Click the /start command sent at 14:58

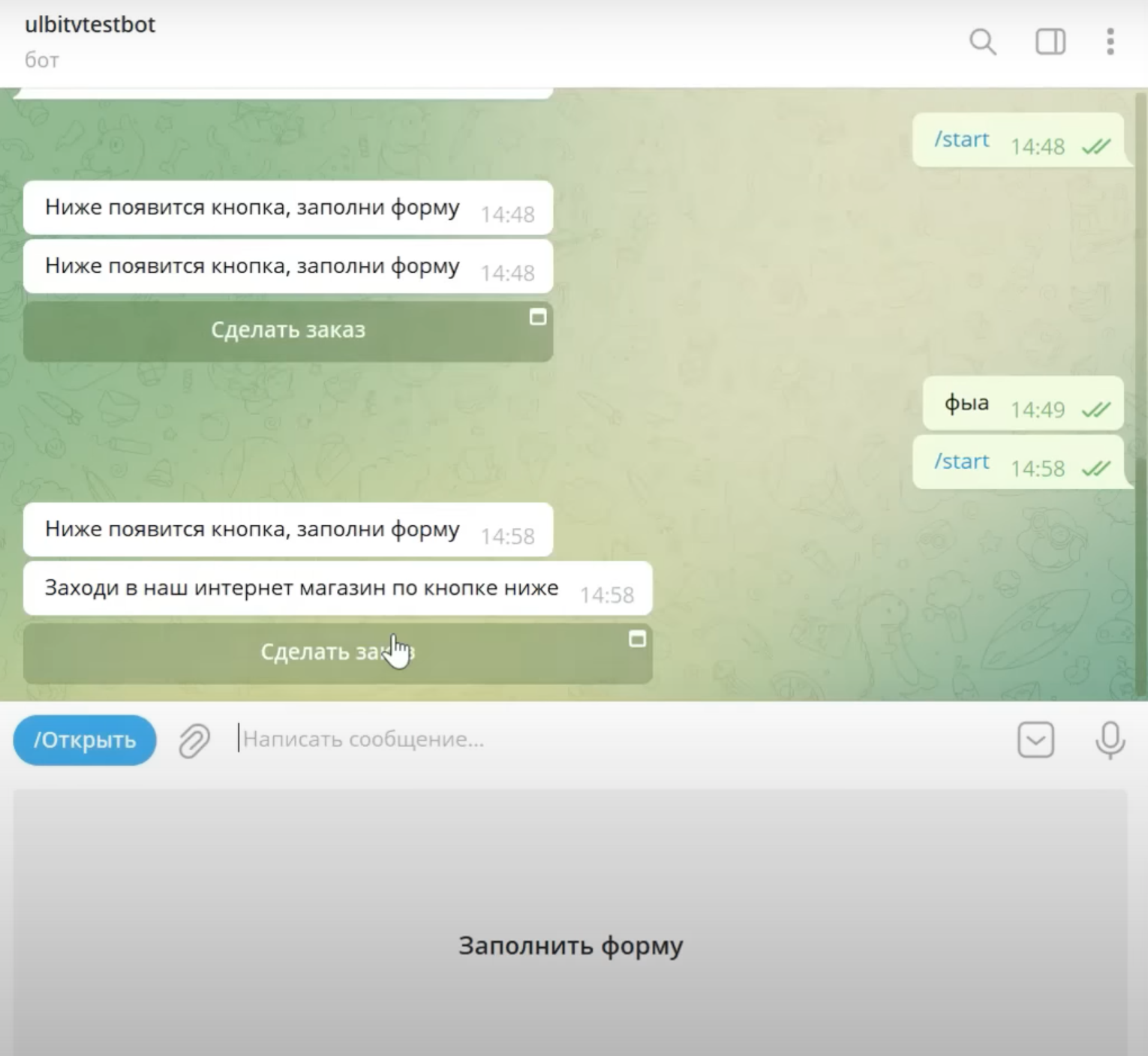click(x=961, y=461)
